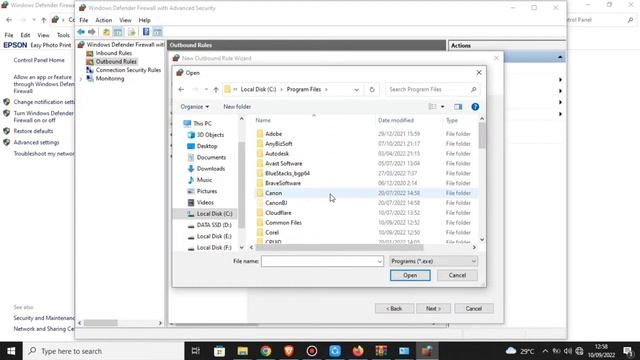Open Task View on the taskbar
Image resolution: width=640 pixels, height=360 pixels.
click(x=196, y=351)
